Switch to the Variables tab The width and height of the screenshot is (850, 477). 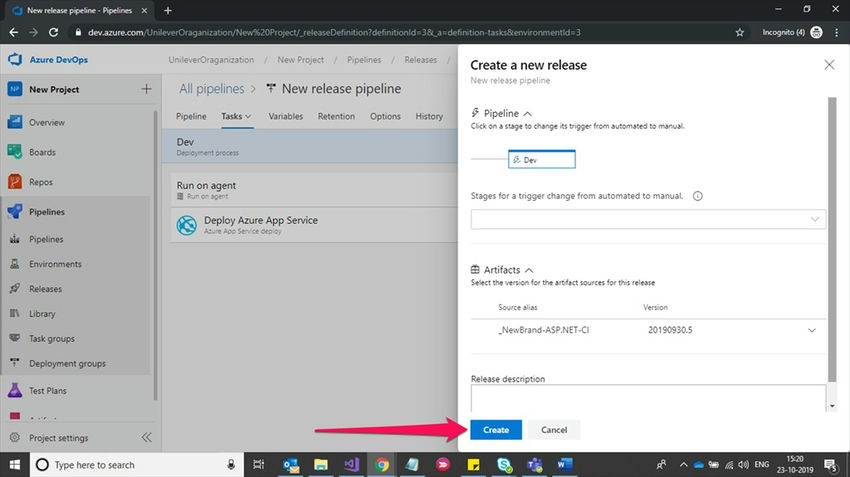point(286,116)
